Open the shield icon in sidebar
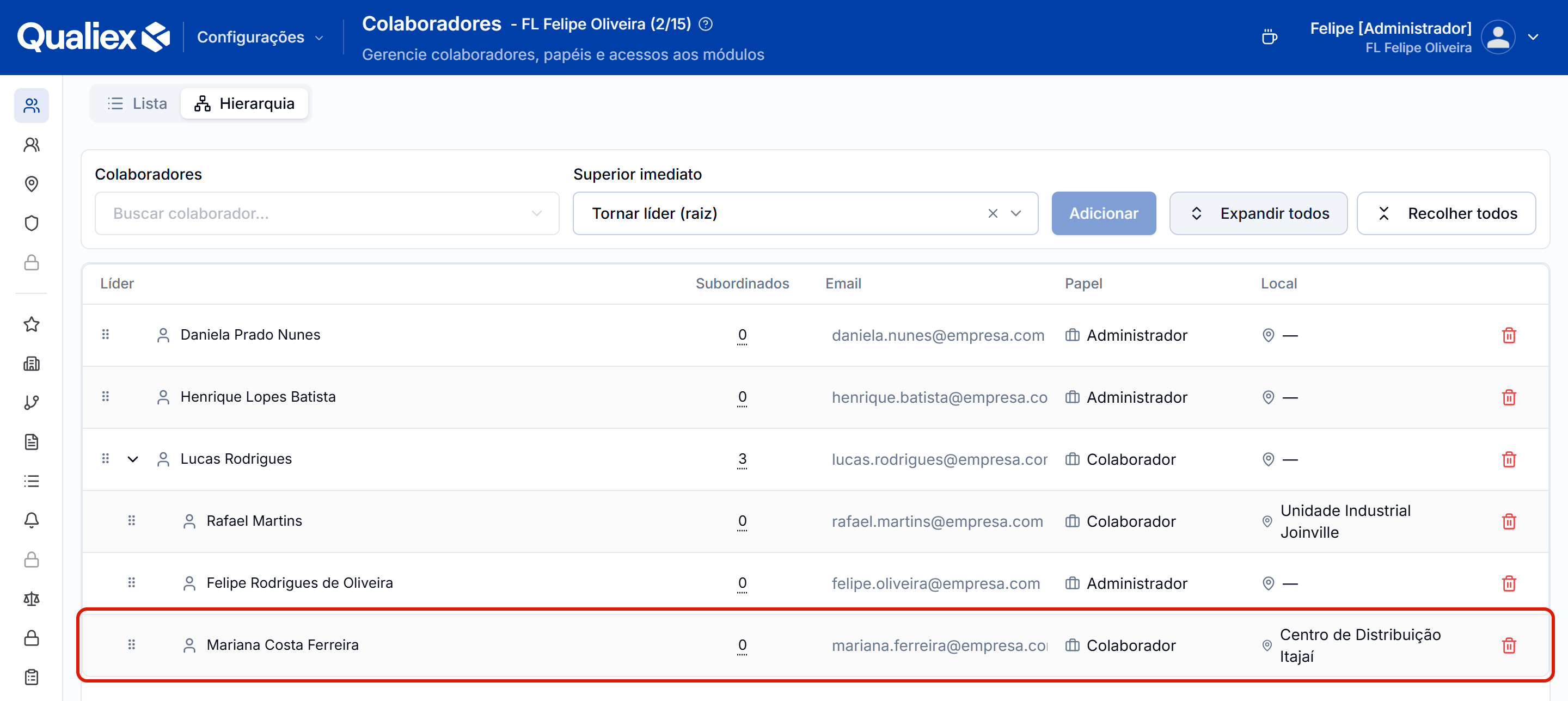 pyautogui.click(x=32, y=223)
